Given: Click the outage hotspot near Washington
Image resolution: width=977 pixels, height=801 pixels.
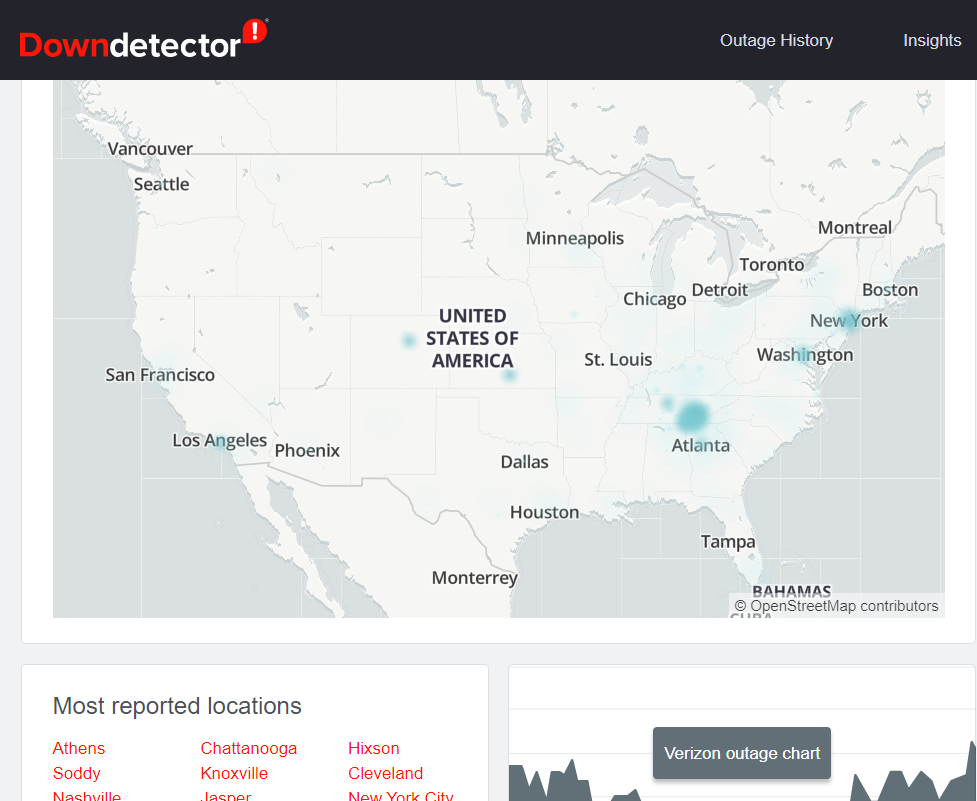Looking at the screenshot, I should (802, 356).
